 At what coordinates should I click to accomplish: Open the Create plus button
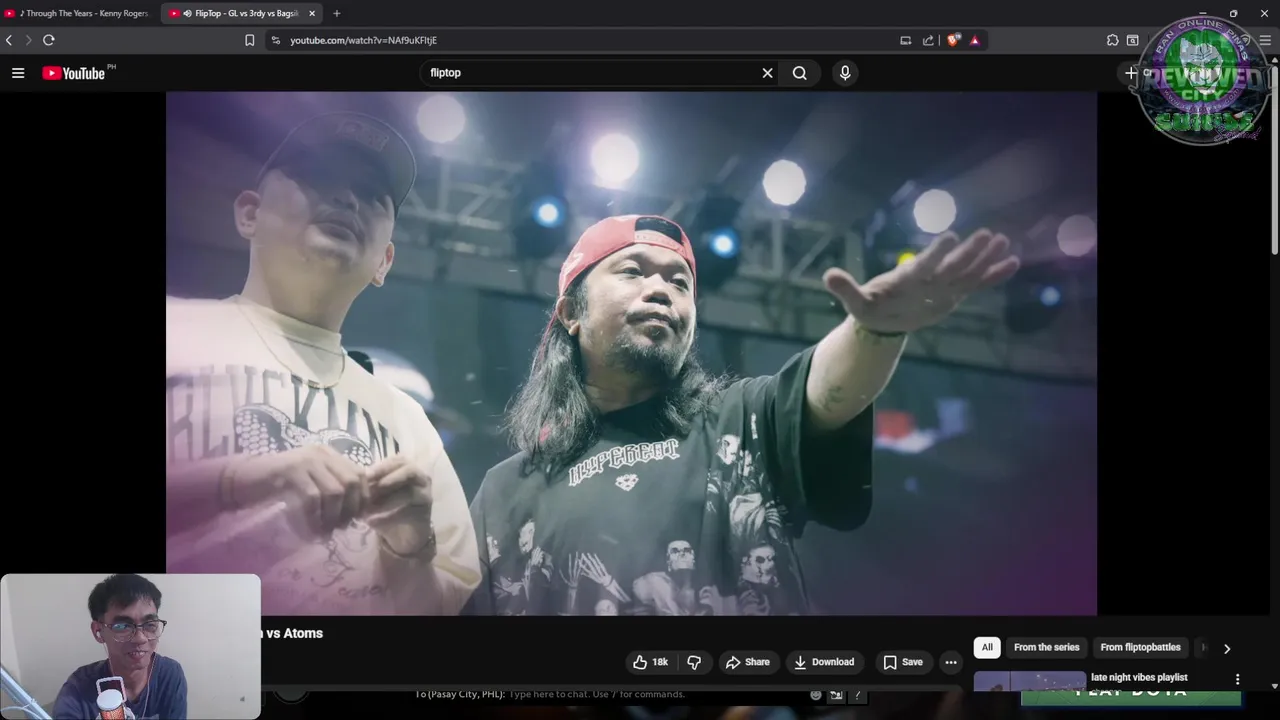coord(1131,73)
